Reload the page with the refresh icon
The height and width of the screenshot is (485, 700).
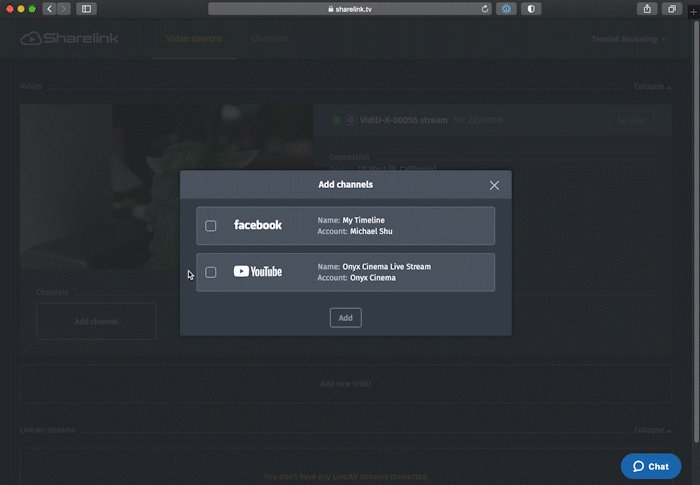[x=485, y=9]
